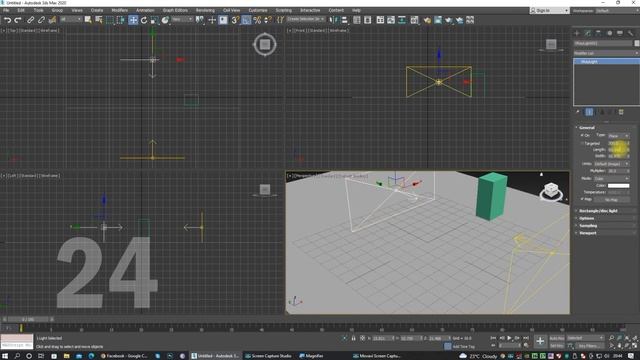This screenshot has width=640, height=360.
Task: Toggle the Auto Key button
Action: [556, 338]
